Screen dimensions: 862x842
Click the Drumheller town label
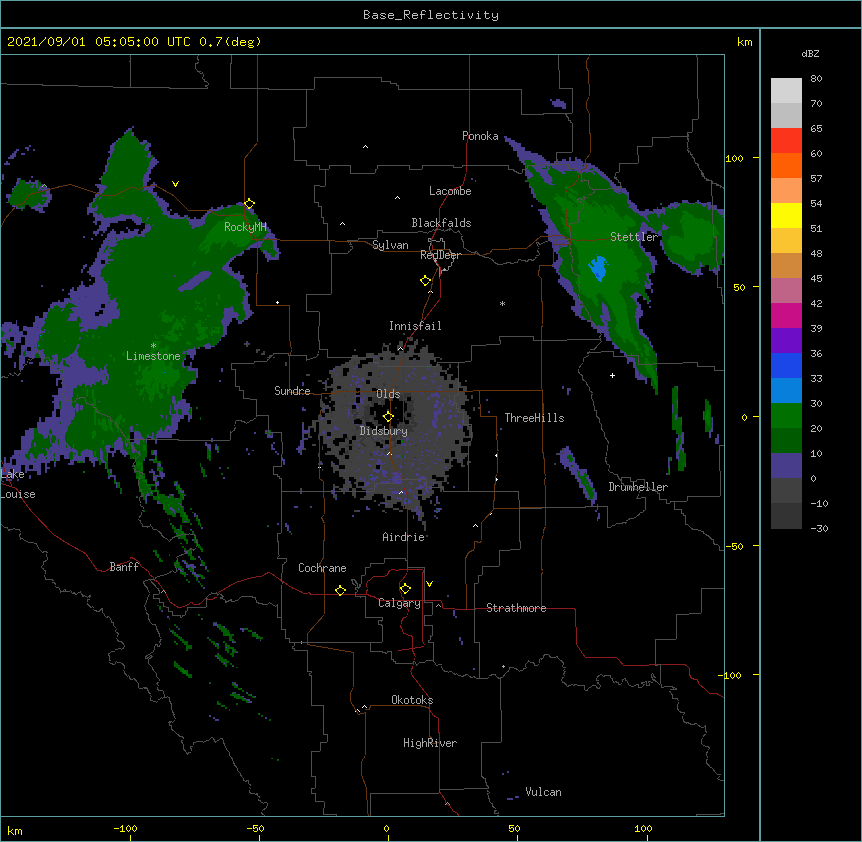tap(638, 487)
